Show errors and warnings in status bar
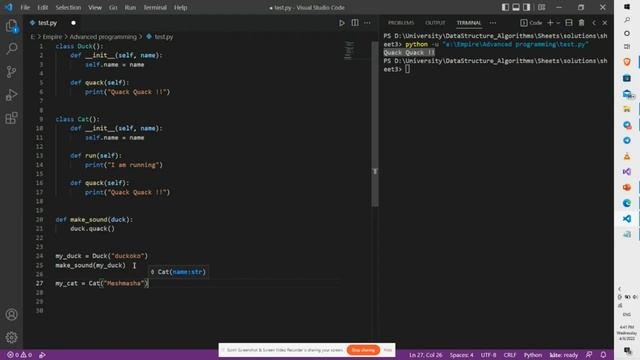Screen dimensions: 640x360 (x=19, y=355)
